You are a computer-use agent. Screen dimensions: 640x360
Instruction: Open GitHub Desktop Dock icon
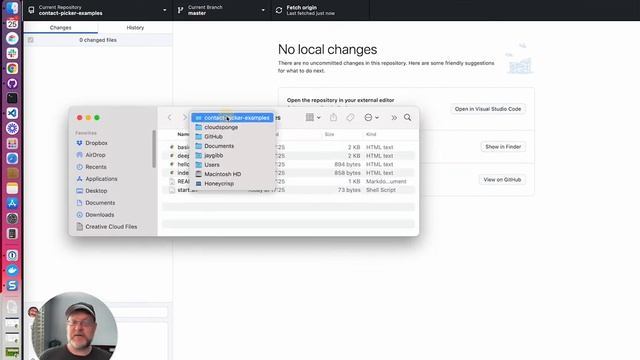coord(12,83)
